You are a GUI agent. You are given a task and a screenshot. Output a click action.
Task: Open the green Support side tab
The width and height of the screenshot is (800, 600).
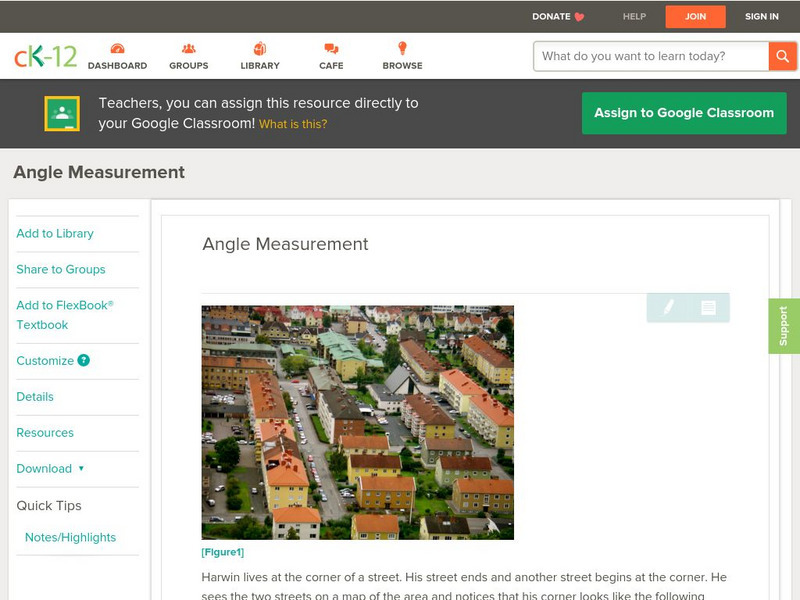784,326
